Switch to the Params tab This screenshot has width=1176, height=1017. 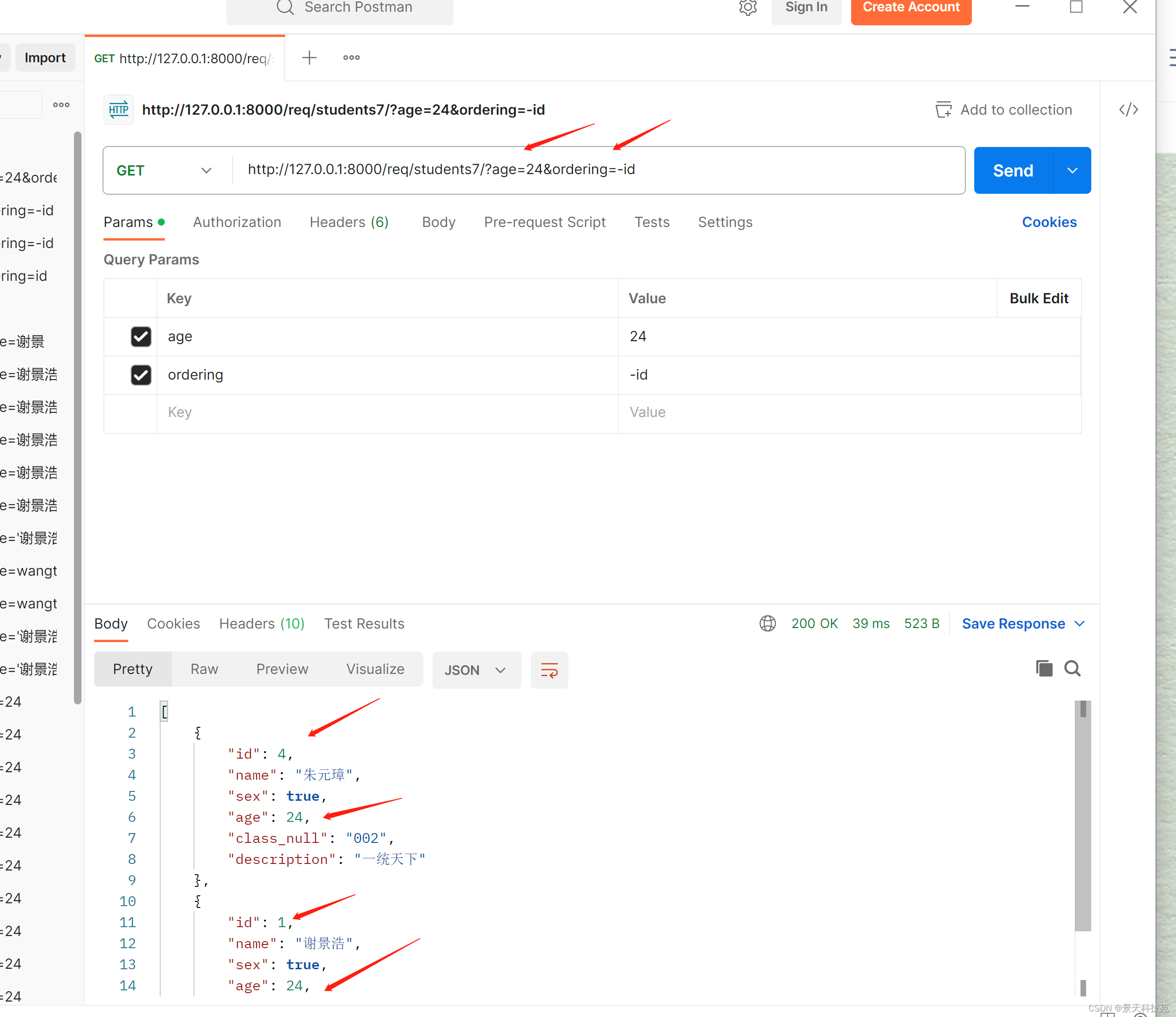pos(134,222)
